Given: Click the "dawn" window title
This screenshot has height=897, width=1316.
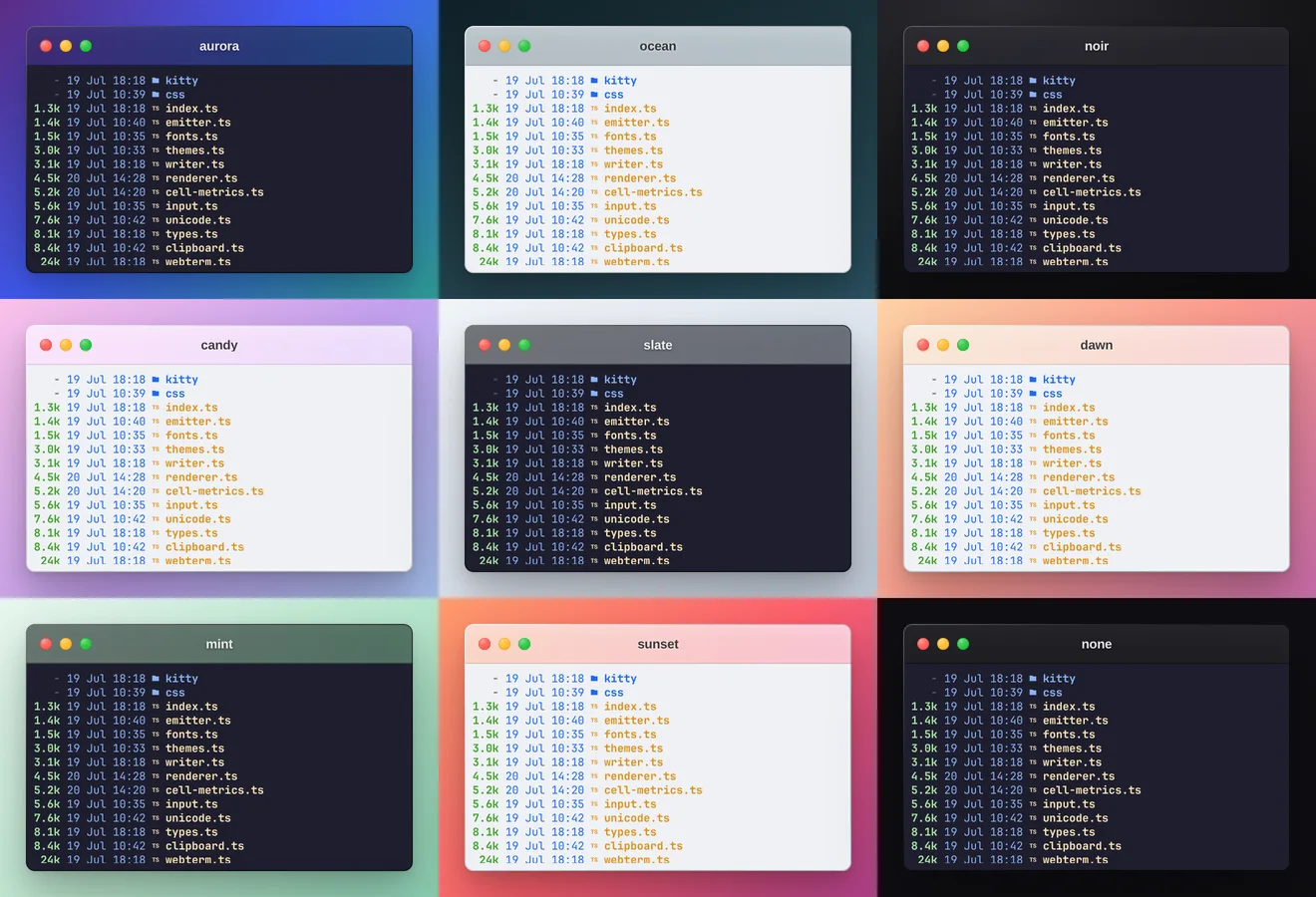Looking at the screenshot, I should point(1097,345).
